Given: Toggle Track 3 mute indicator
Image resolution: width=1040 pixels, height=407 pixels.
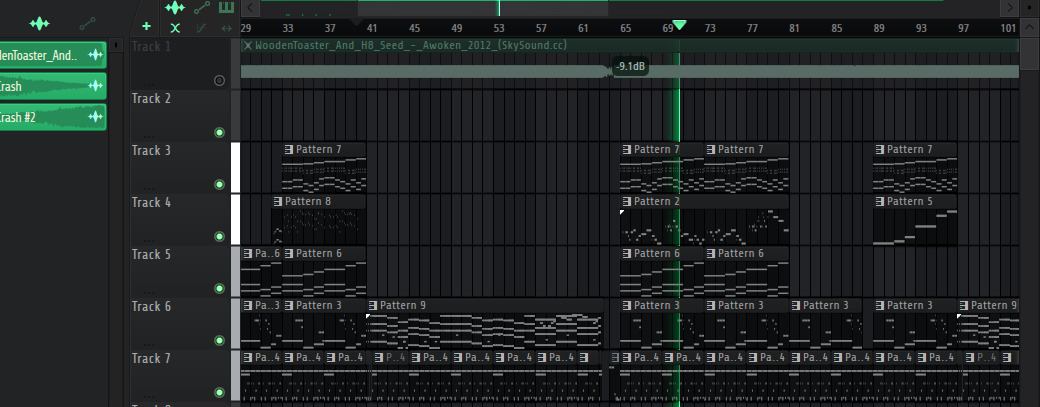Looking at the screenshot, I should 220,184.
